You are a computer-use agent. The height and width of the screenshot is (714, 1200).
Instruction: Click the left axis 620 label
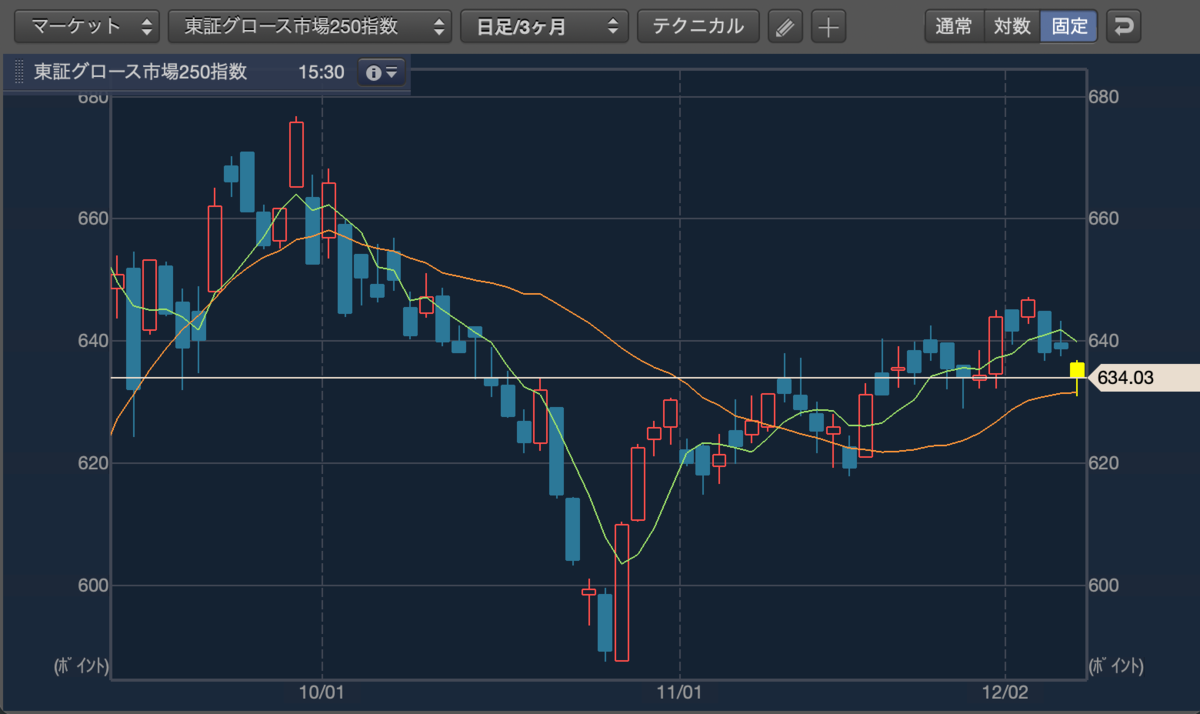[x=93, y=463]
